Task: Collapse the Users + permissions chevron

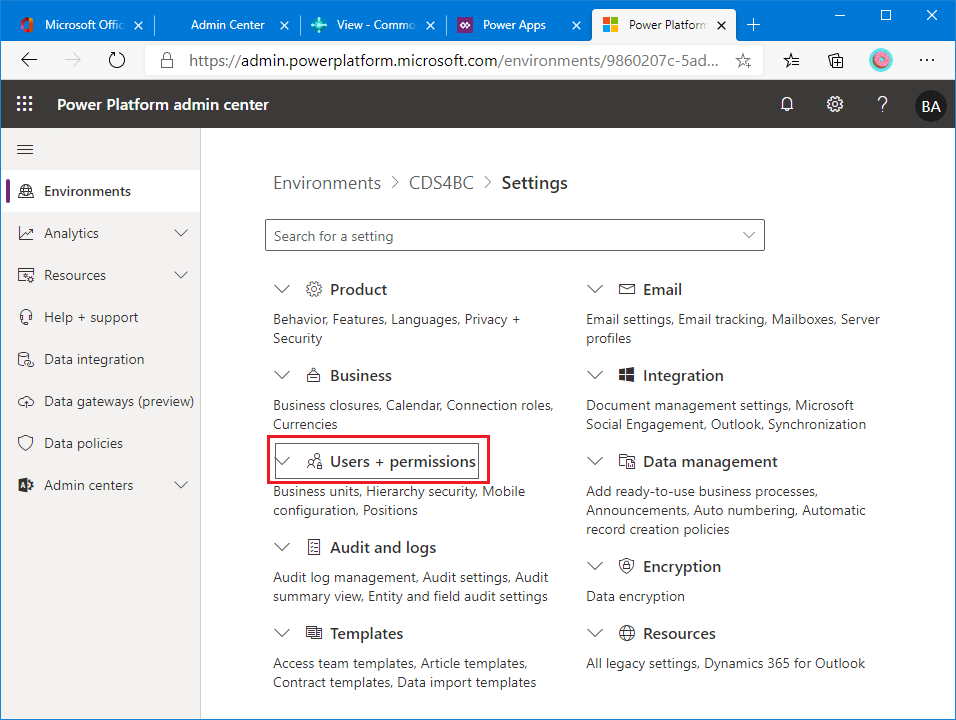Action: coord(282,461)
